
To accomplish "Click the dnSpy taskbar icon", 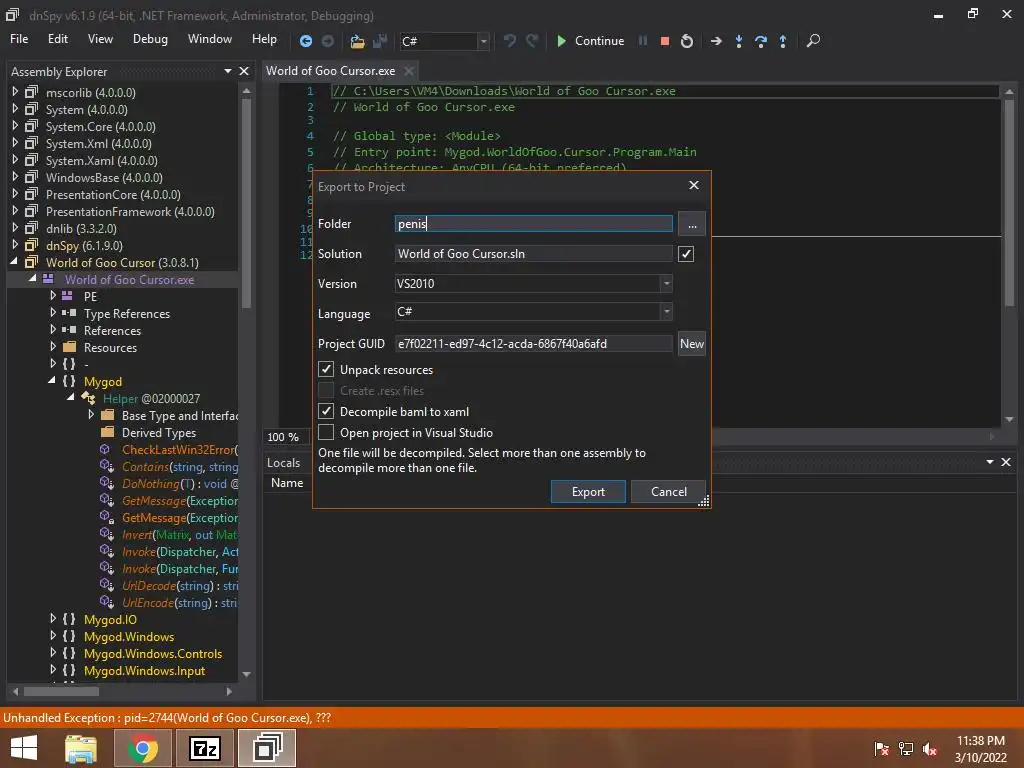I will (266, 748).
